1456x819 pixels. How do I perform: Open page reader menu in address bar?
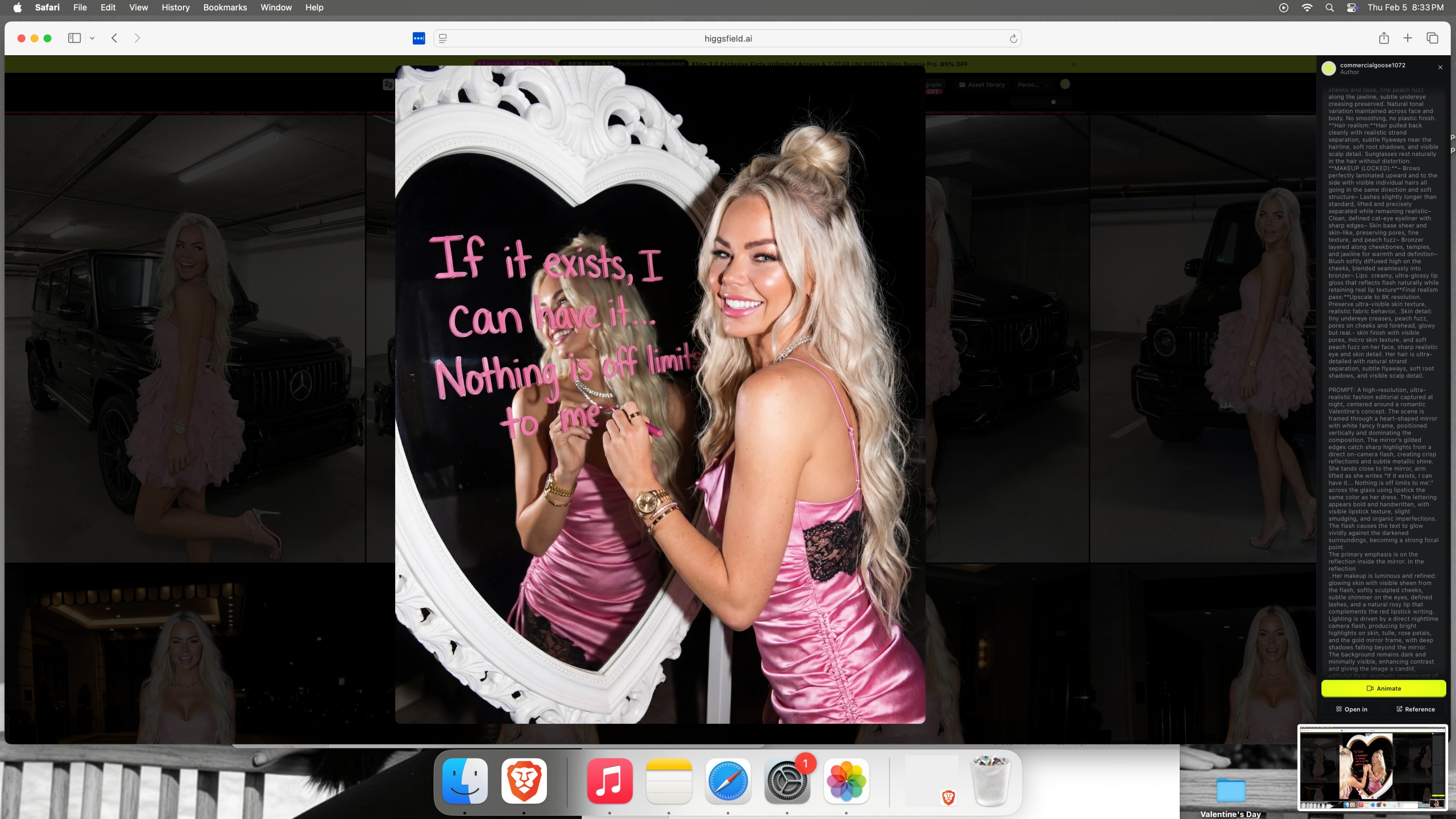tap(443, 39)
